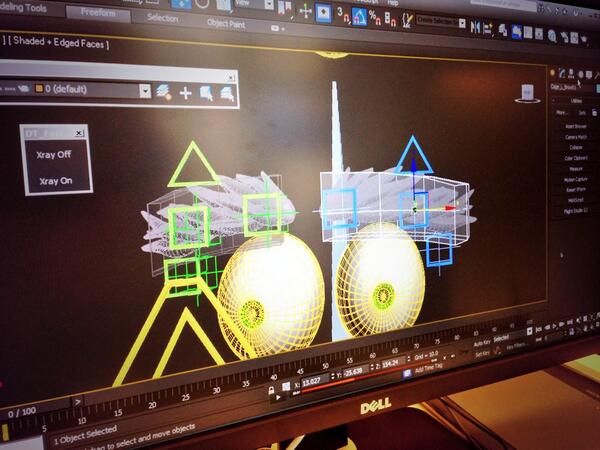Viewport: 600px width, 450px height.
Task: Launch the MAXScript utility
Action: [575, 200]
